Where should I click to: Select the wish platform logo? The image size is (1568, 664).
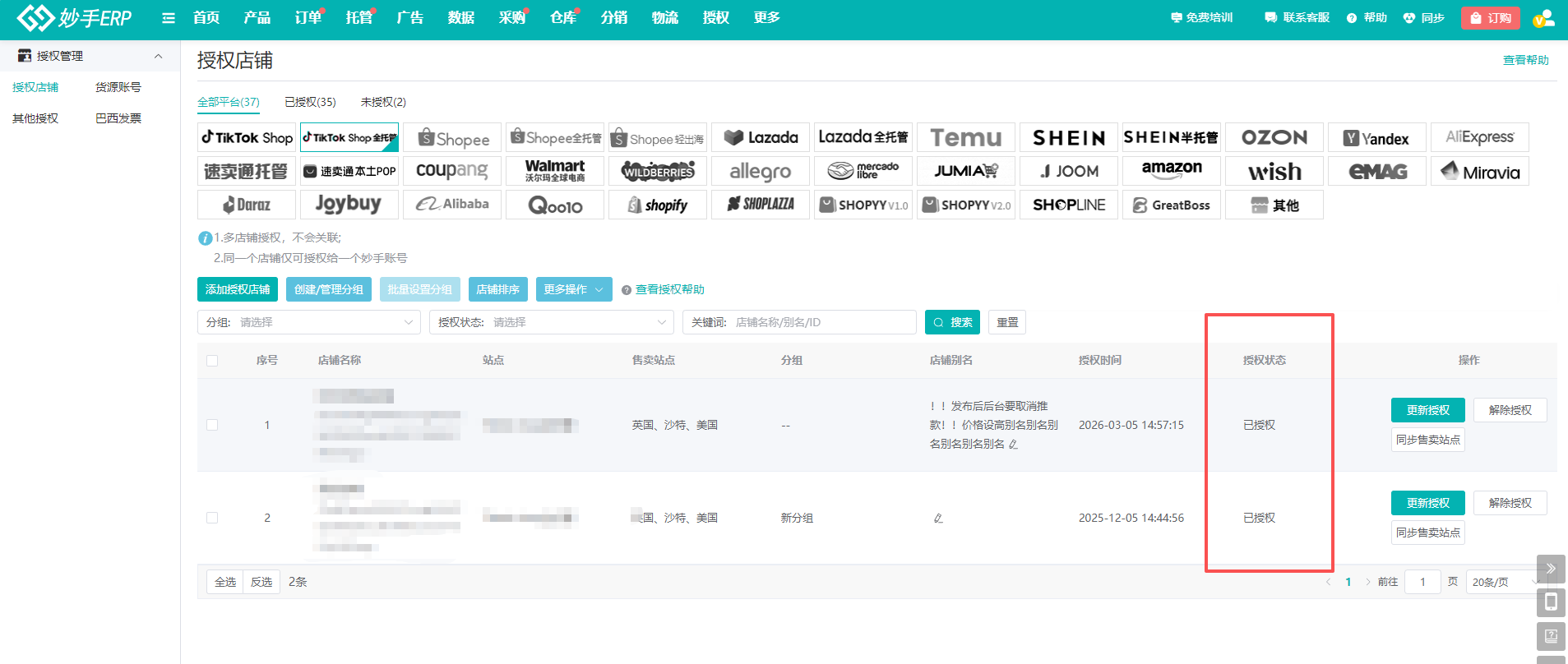click(x=1274, y=171)
